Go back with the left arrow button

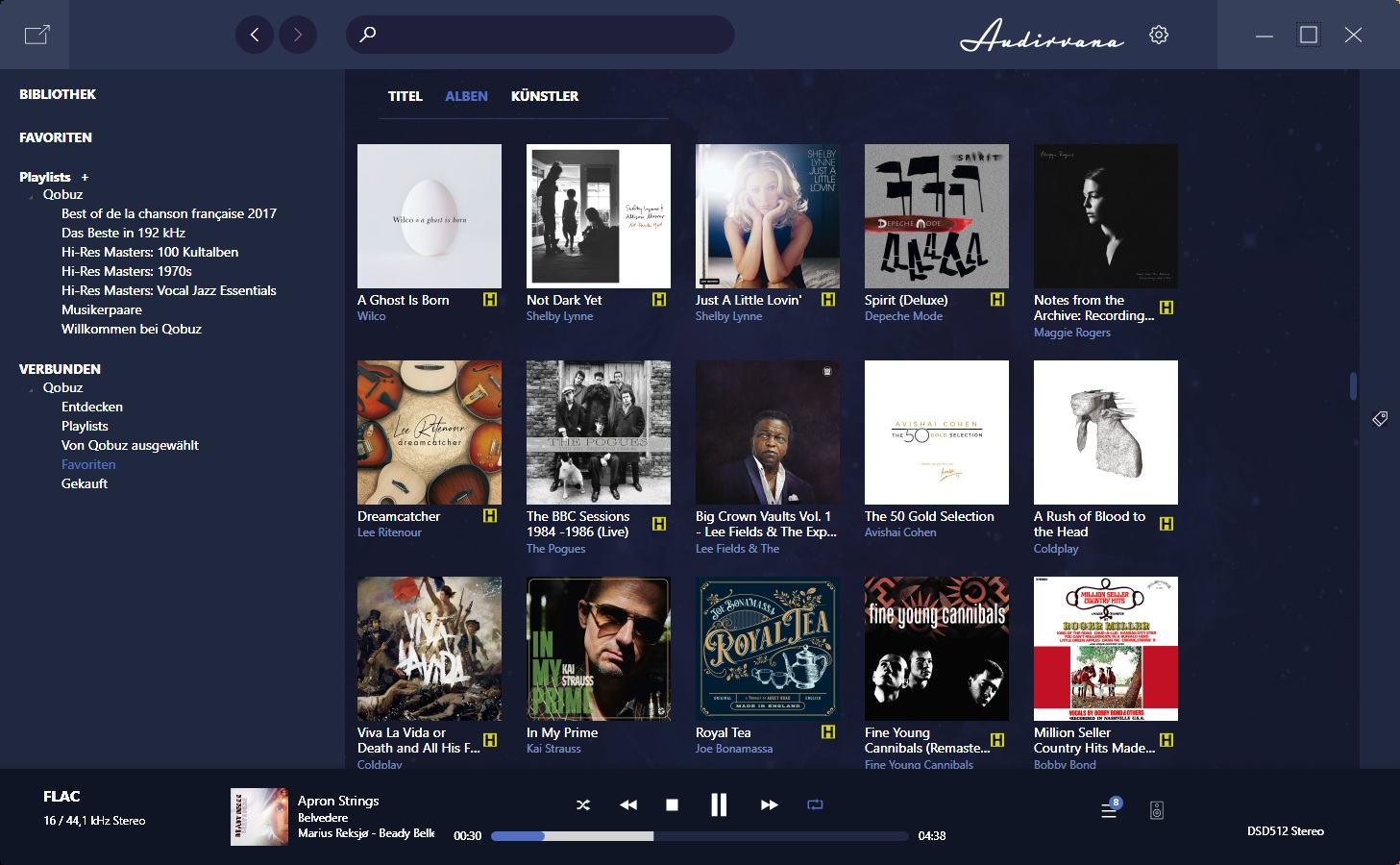click(x=255, y=35)
